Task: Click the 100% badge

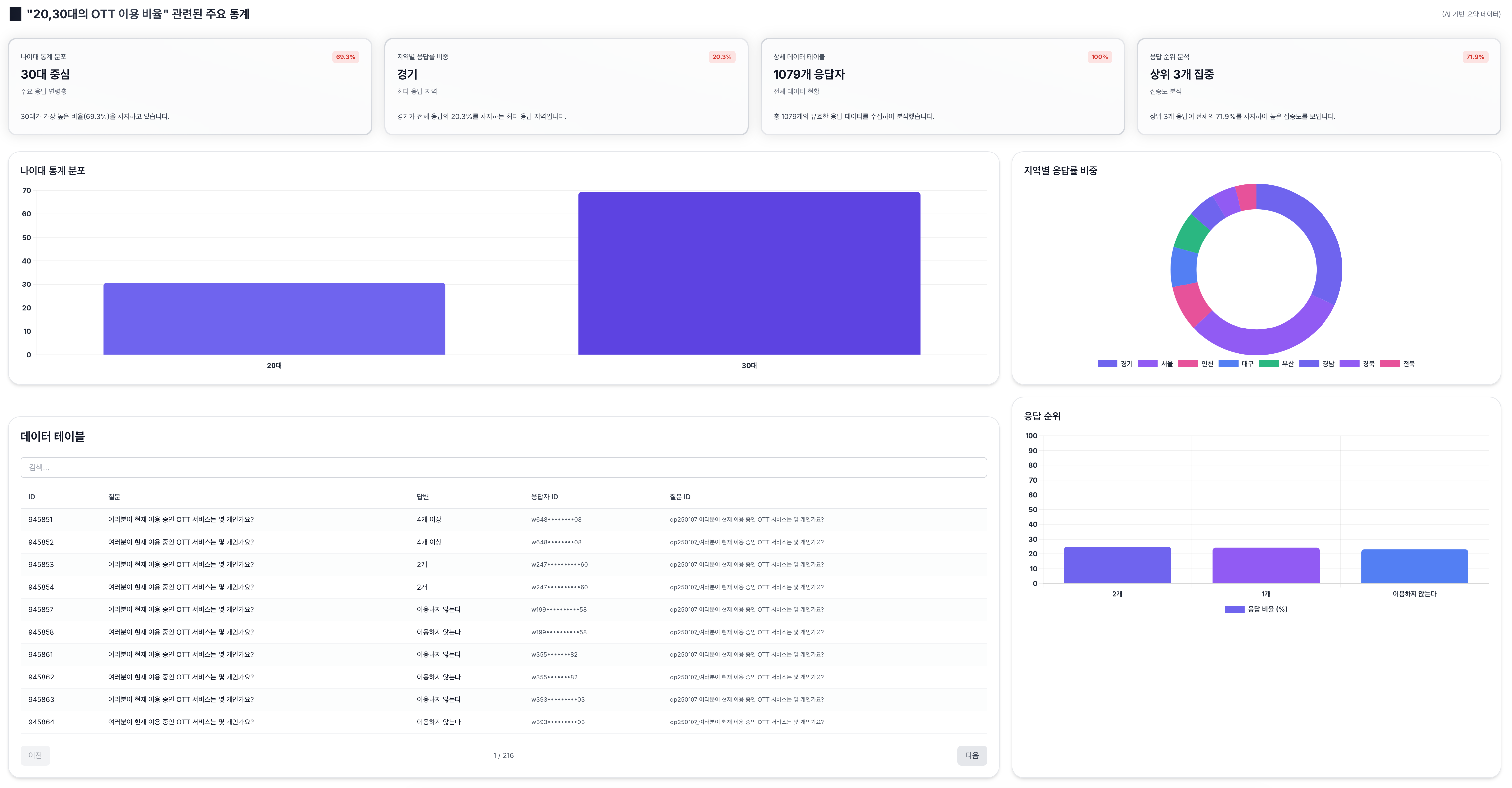Action: pyautogui.click(x=1099, y=57)
